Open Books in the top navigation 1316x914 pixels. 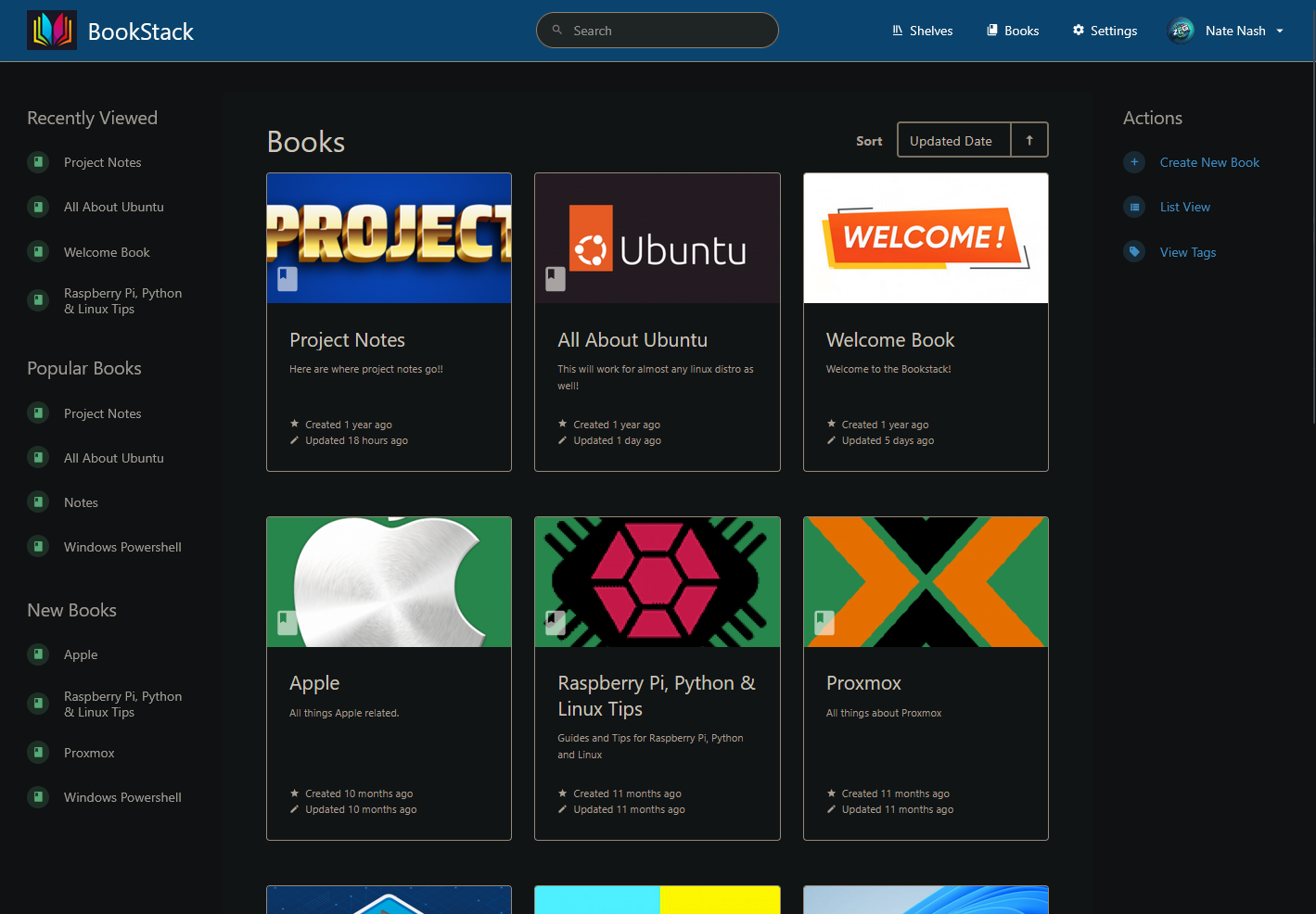pyautogui.click(x=1013, y=31)
